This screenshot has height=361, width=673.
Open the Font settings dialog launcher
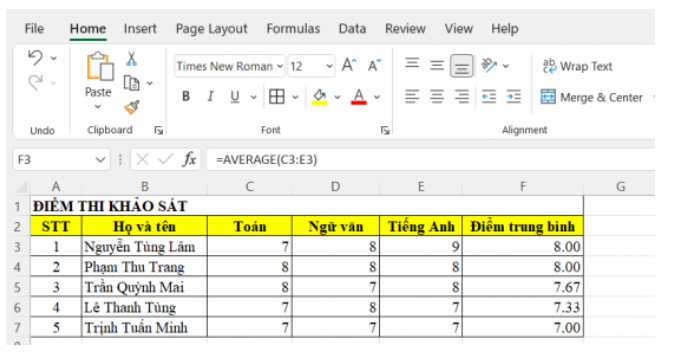pyautogui.click(x=385, y=130)
